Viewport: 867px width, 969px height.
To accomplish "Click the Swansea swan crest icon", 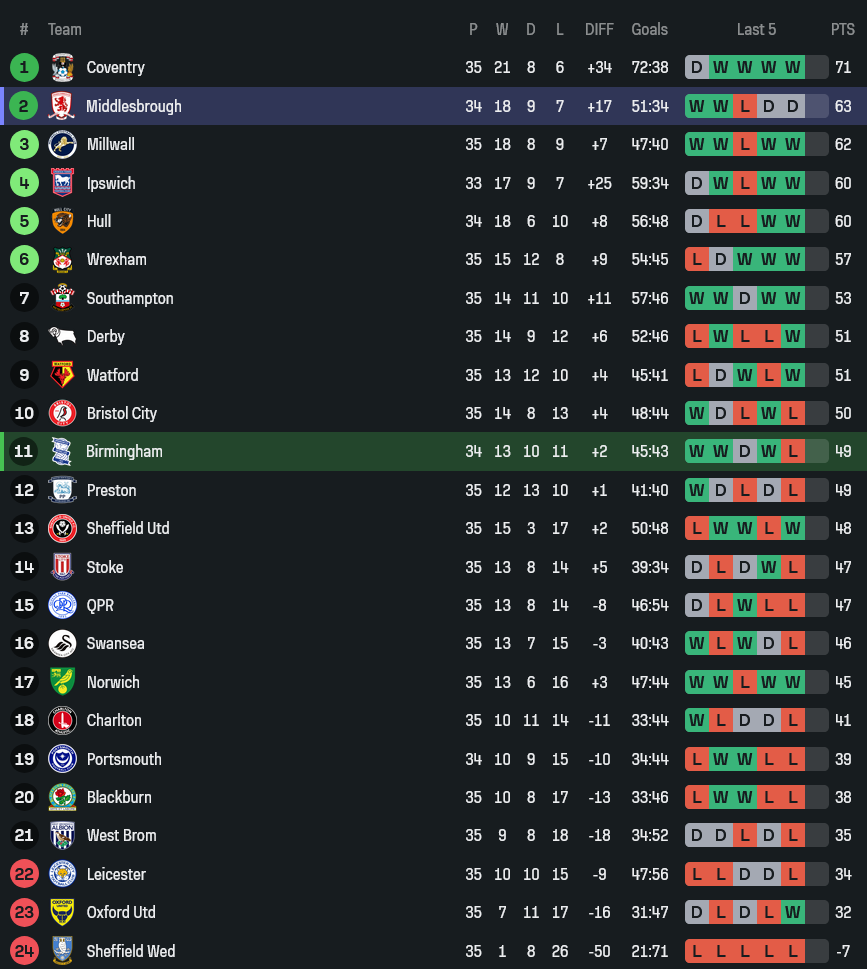I will point(62,643).
